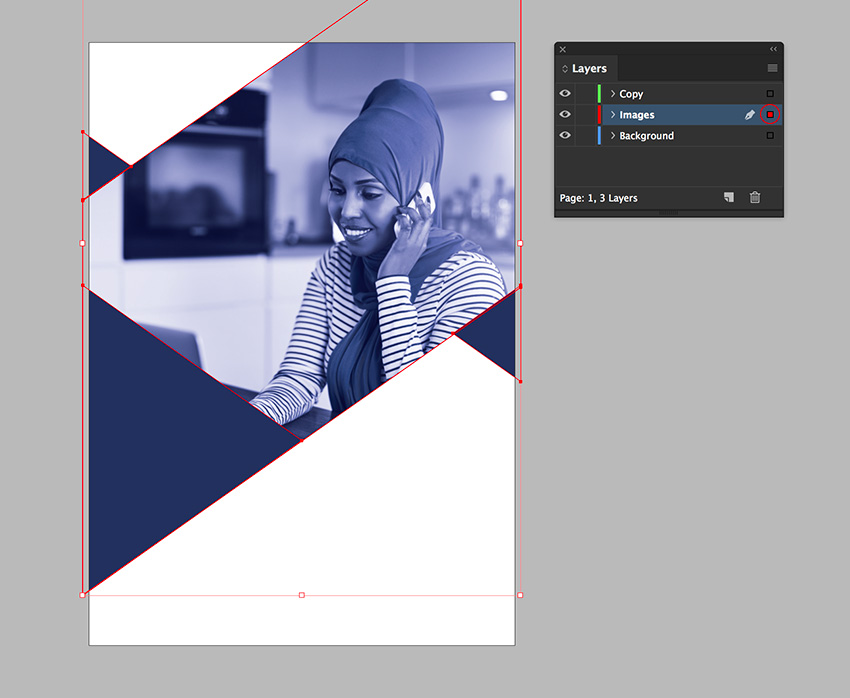The image size is (850, 698).
Task: Hide the Copy layer
Action: pos(565,93)
